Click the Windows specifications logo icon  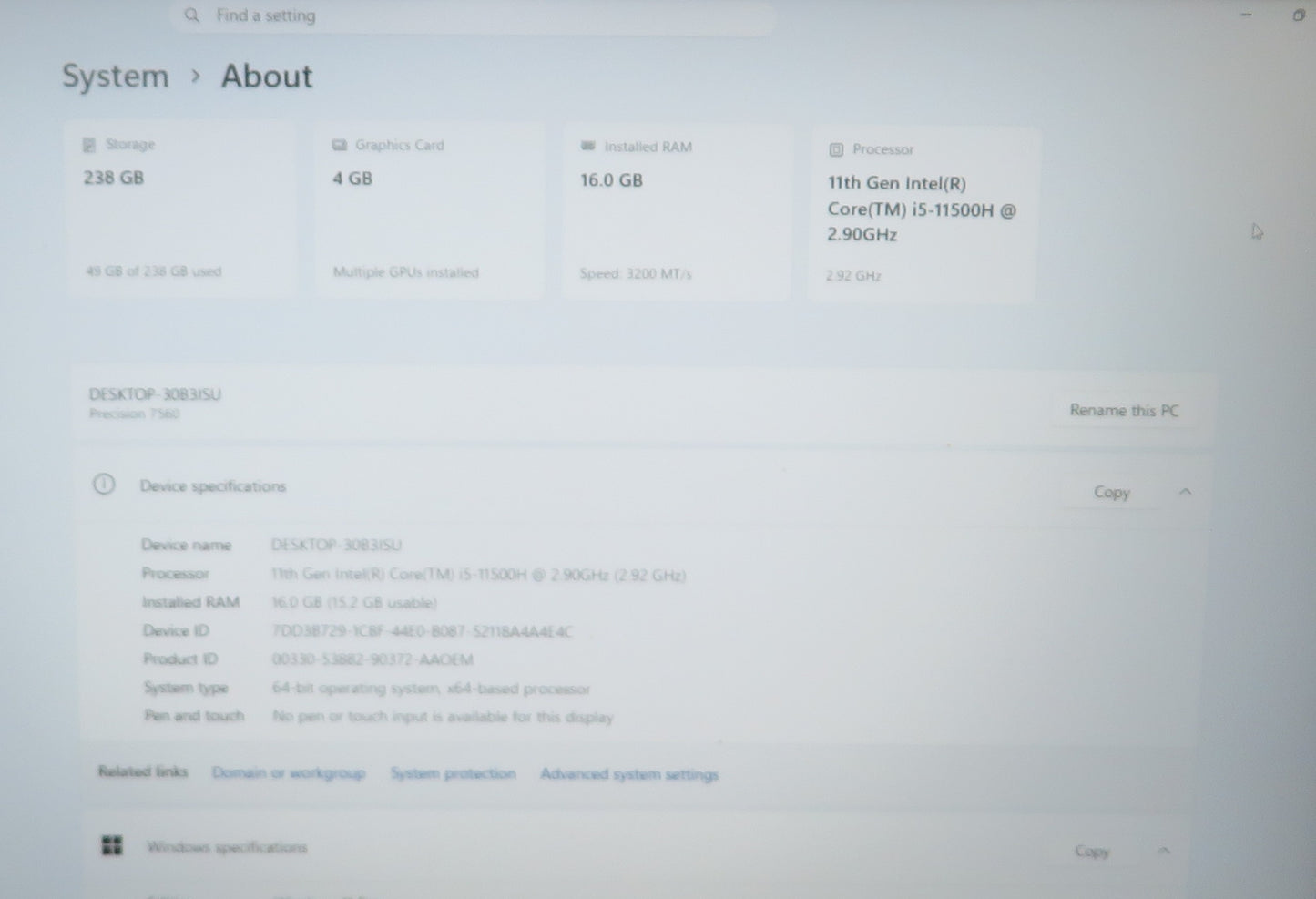[112, 846]
